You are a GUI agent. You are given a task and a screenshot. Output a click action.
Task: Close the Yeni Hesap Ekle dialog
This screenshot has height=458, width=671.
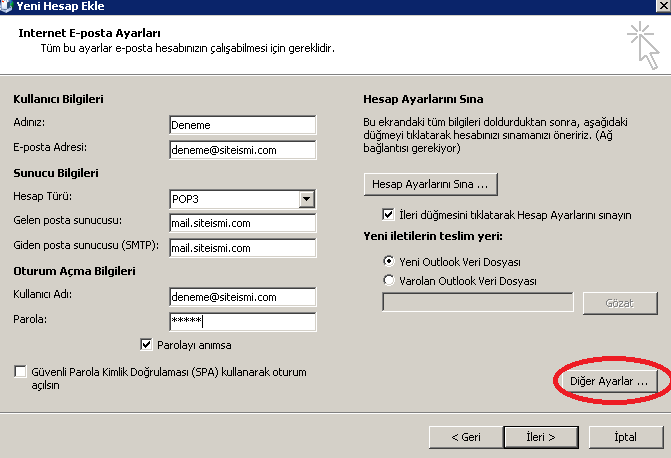(664, 6)
